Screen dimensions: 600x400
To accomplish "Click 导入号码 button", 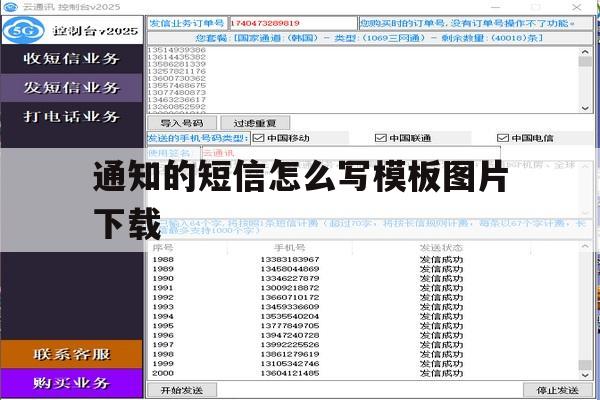I will point(182,123).
